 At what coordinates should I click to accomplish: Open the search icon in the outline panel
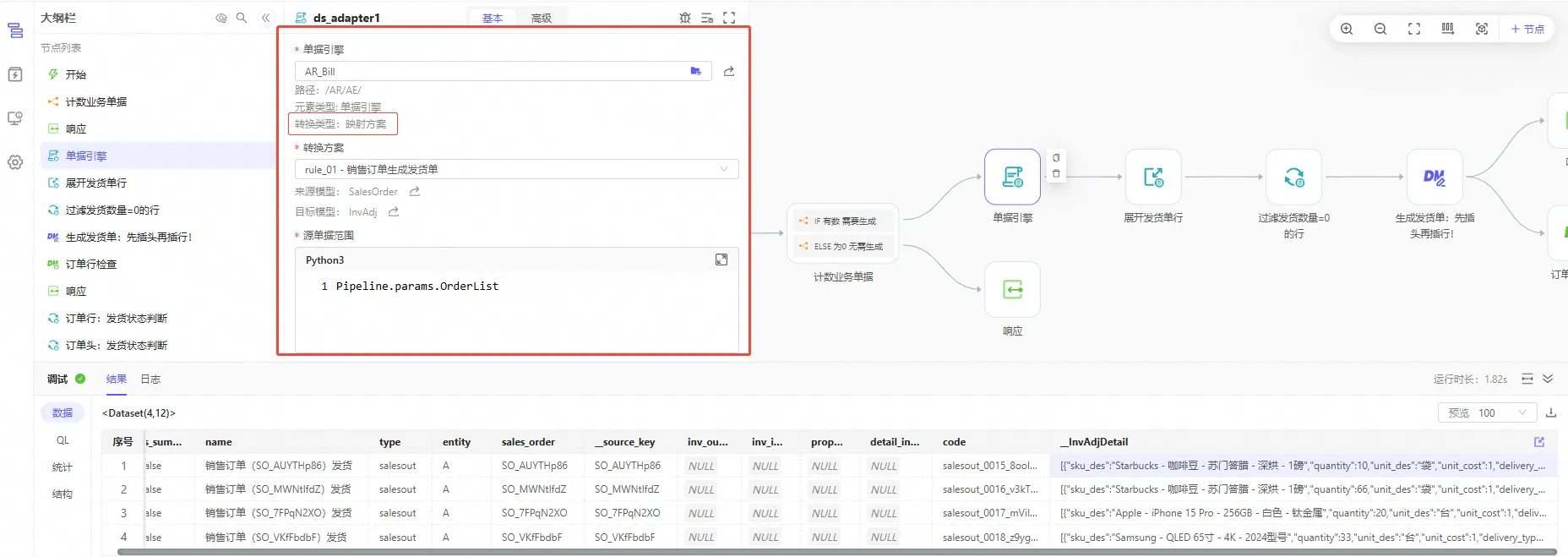click(x=242, y=18)
